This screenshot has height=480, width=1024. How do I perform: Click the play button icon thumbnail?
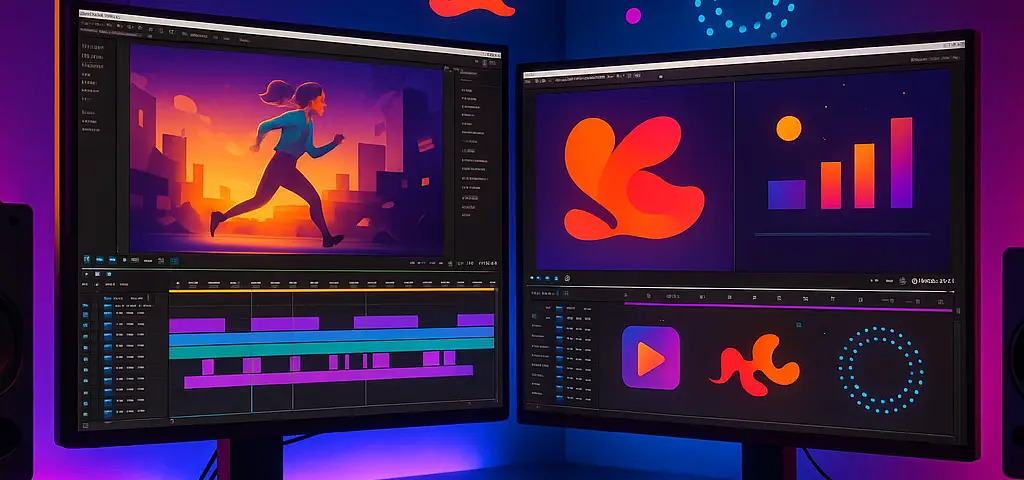(650, 358)
